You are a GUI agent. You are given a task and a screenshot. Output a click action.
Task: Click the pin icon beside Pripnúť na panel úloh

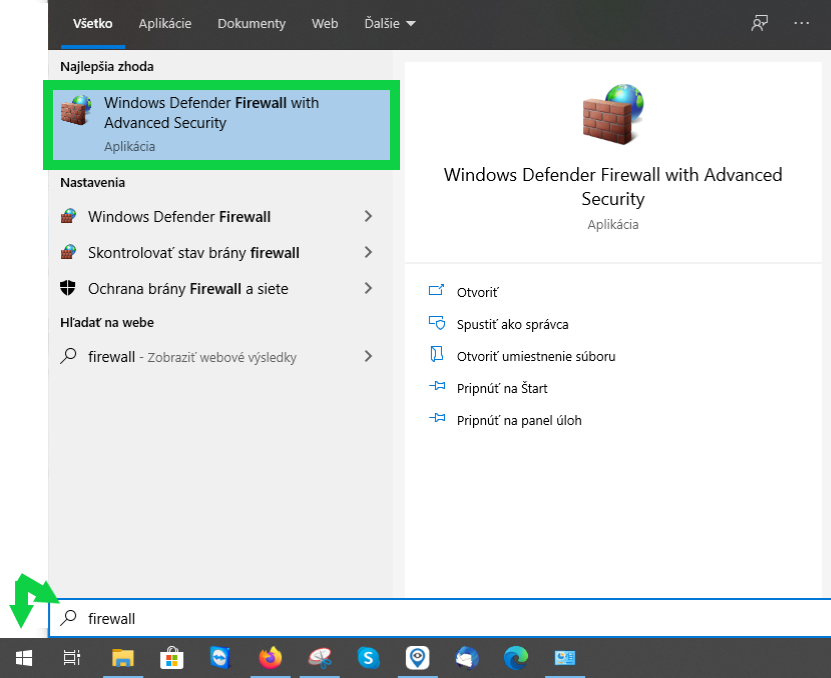(x=437, y=418)
